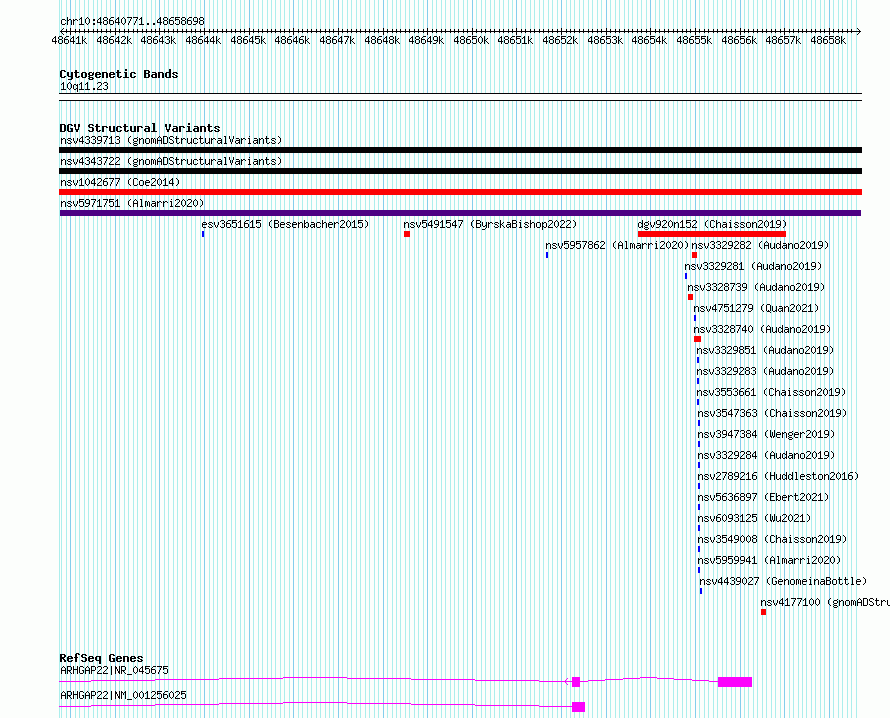
Task: Open dgv920n152 (Chaisson2019) variant label
Action: coord(712,224)
